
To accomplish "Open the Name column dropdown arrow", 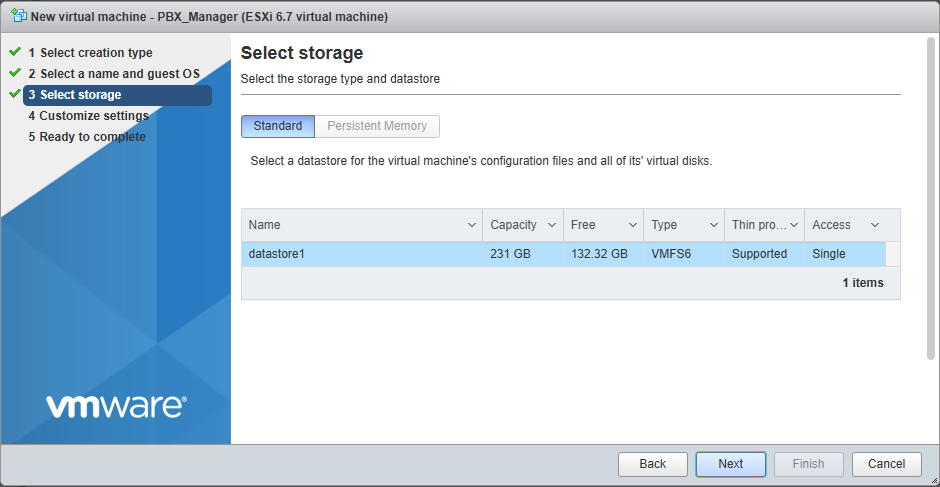I will (x=472, y=225).
